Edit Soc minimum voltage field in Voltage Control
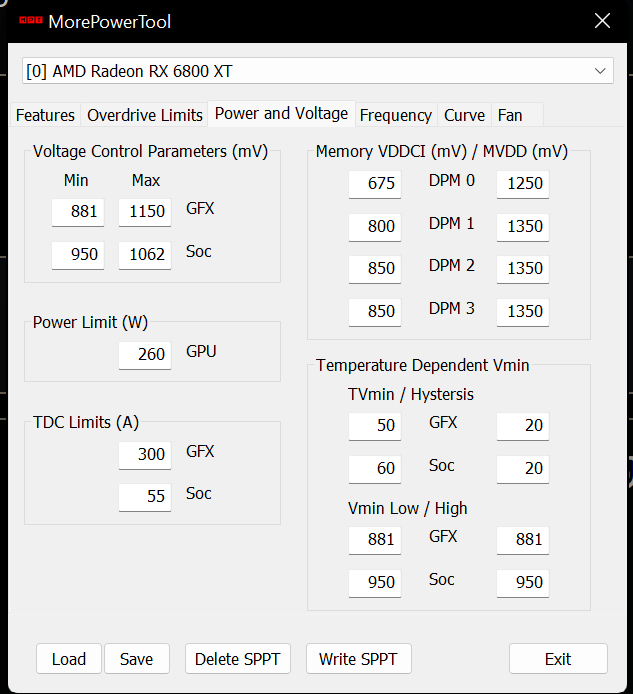This screenshot has height=694, width=633. click(x=78, y=255)
